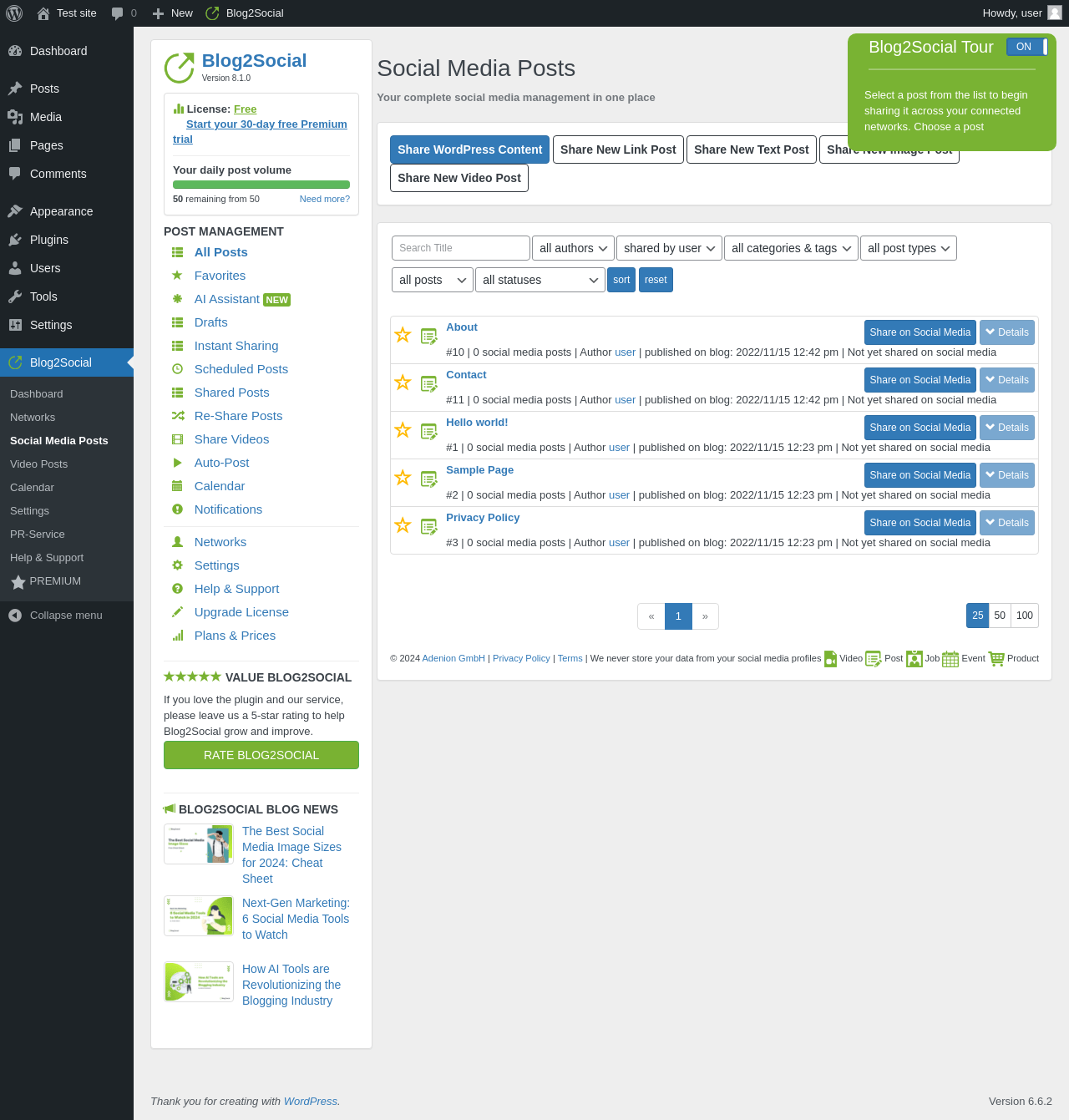Star the Privacy Policy post
Image resolution: width=1069 pixels, height=1120 pixels.
(x=403, y=525)
